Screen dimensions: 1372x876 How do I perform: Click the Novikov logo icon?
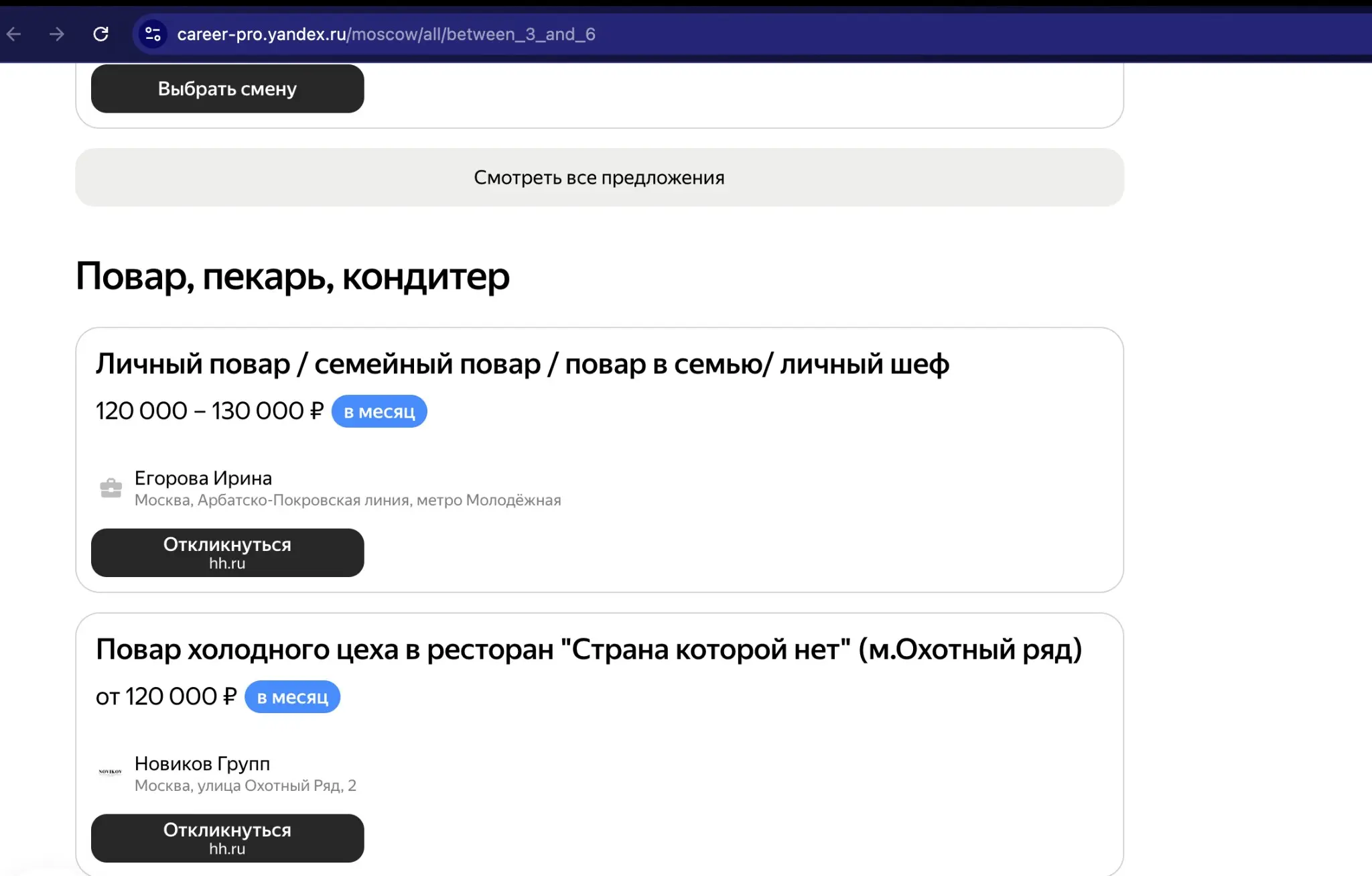[x=111, y=772]
